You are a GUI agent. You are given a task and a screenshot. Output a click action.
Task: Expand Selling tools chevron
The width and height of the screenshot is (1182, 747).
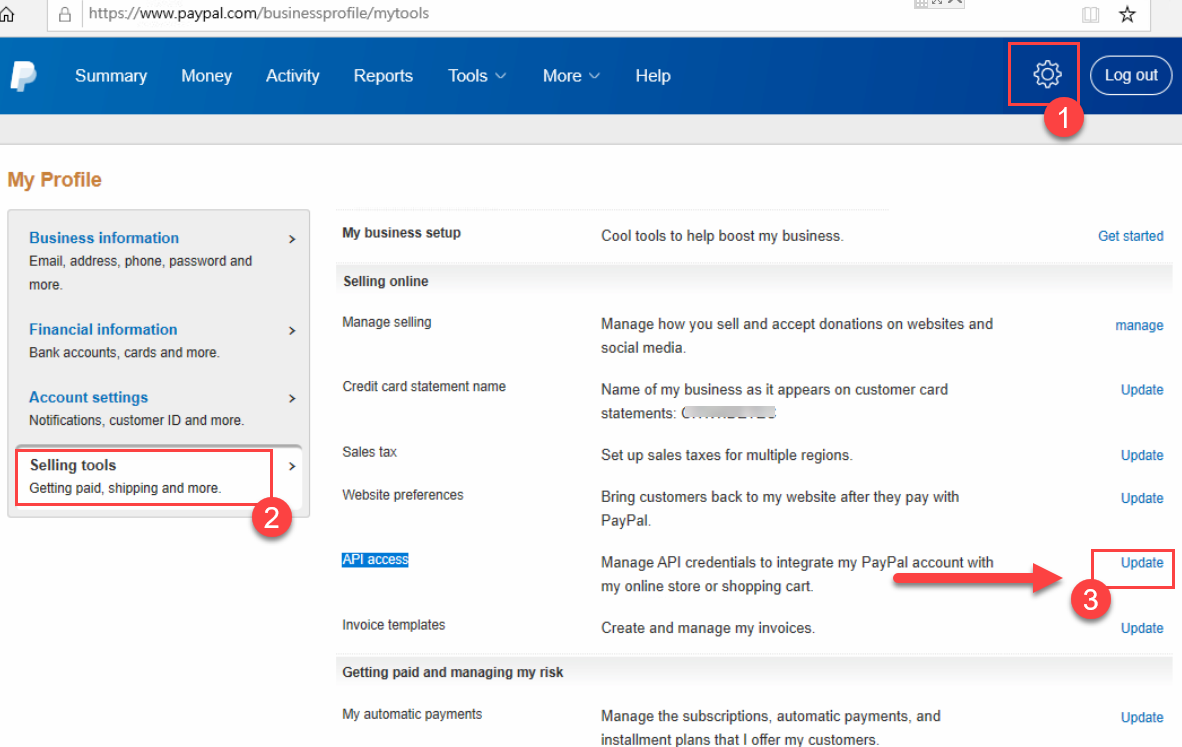(292, 466)
